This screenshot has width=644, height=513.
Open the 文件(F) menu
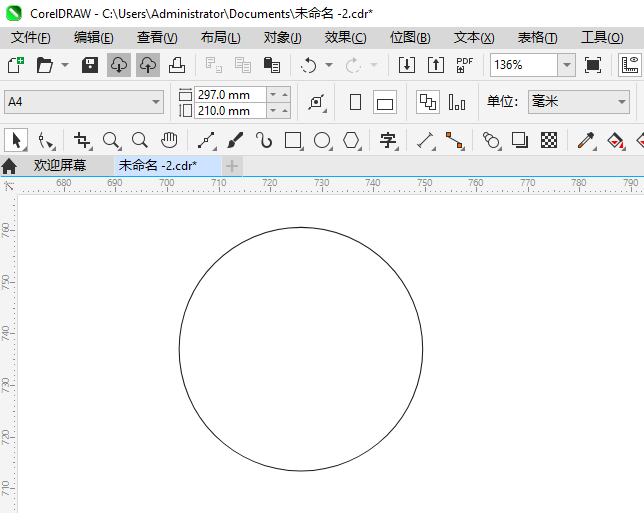[31, 38]
